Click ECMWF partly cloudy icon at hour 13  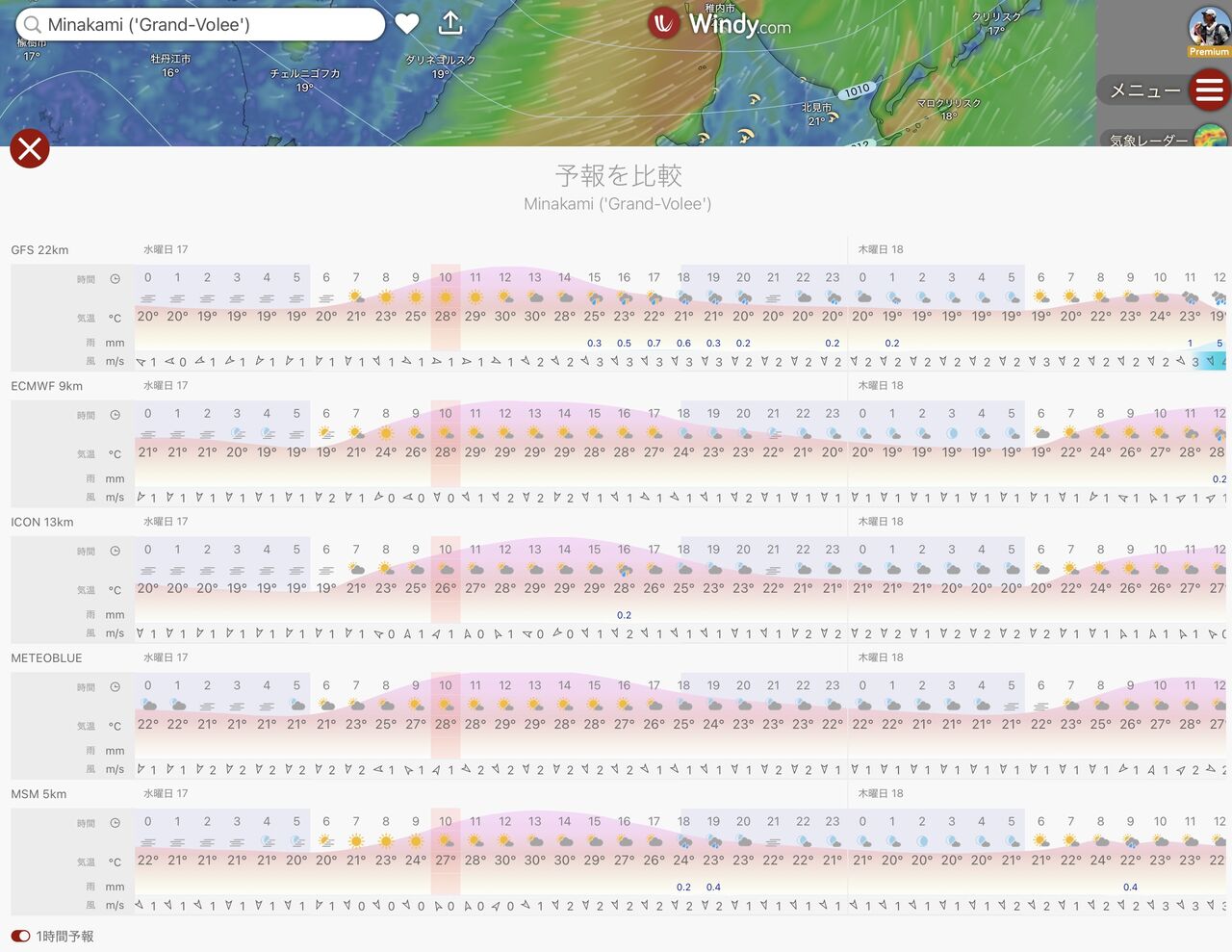click(x=535, y=433)
